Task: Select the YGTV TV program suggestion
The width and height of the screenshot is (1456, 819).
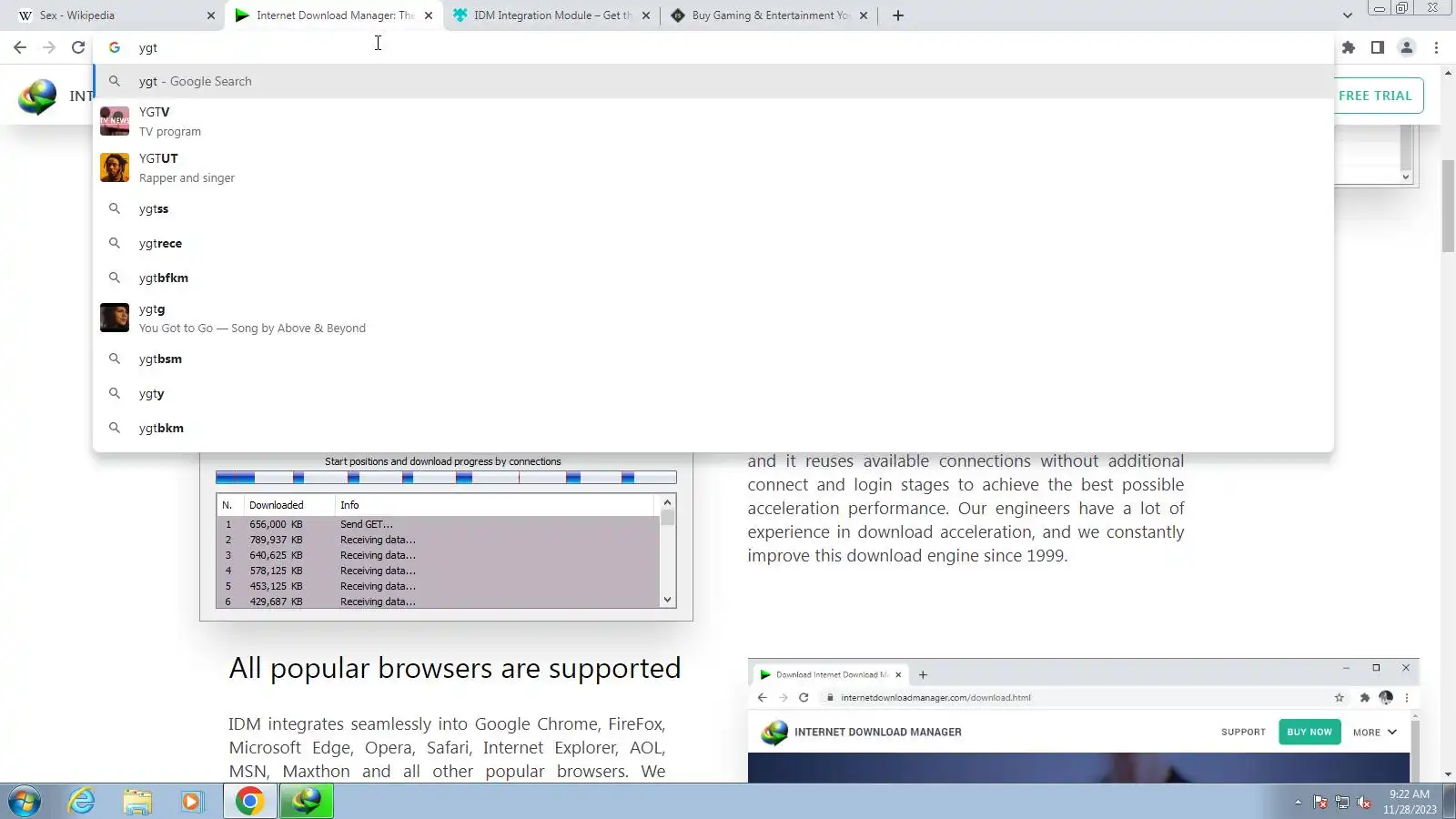Action: pos(713,121)
